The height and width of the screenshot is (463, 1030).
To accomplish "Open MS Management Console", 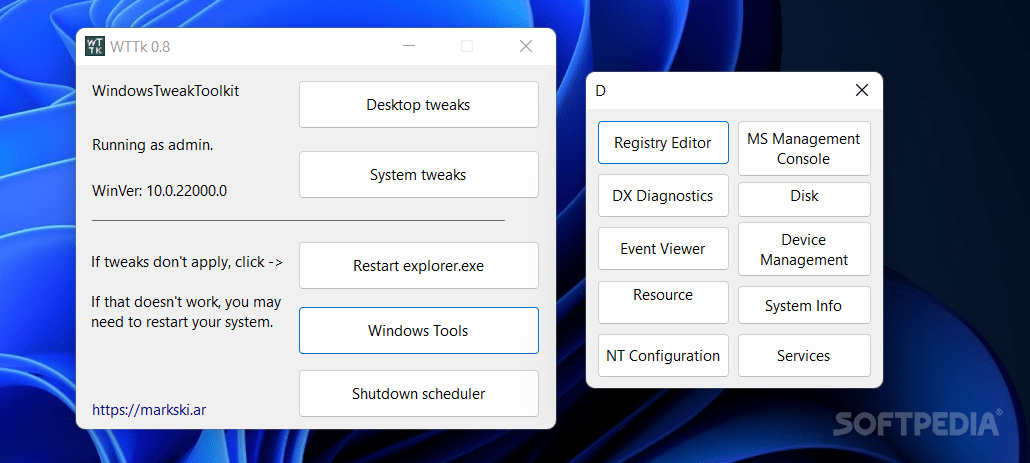I will [x=804, y=148].
